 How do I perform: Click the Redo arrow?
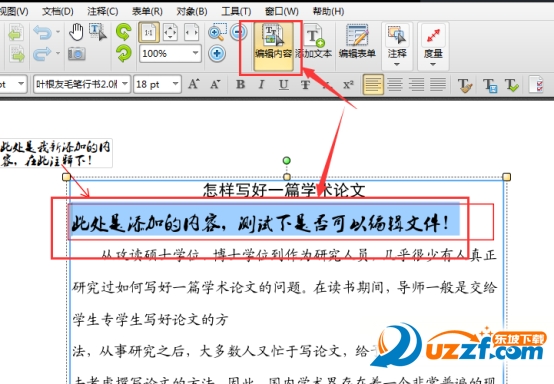(x=42, y=54)
